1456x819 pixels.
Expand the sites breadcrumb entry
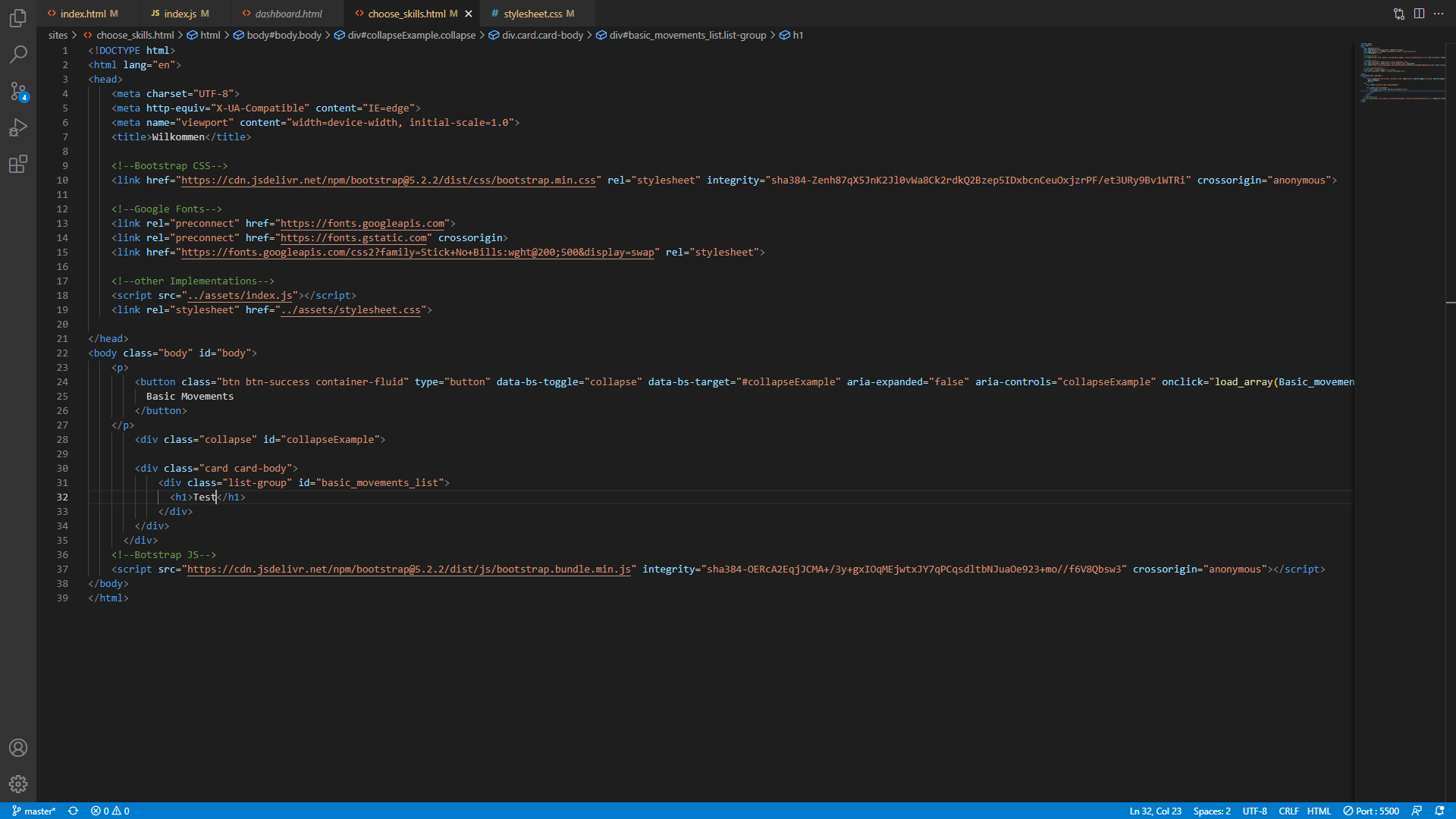point(57,35)
